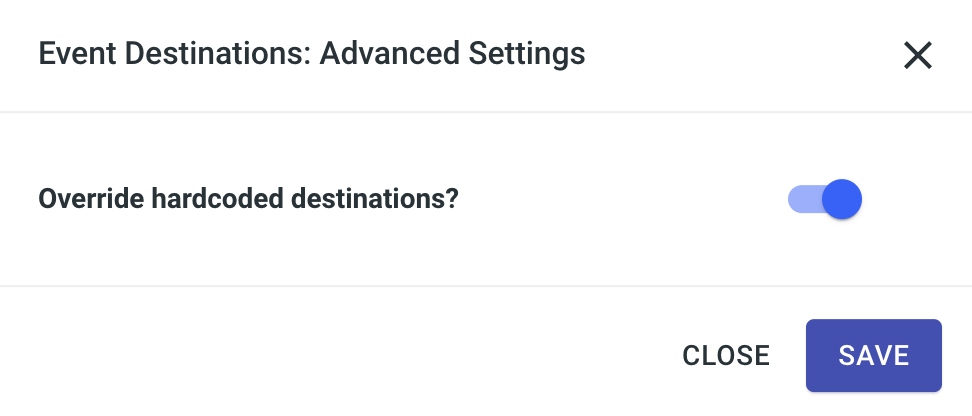Image resolution: width=972 pixels, height=416 pixels.
Task: Confirm settings by clicking SAVE
Action: (873, 355)
